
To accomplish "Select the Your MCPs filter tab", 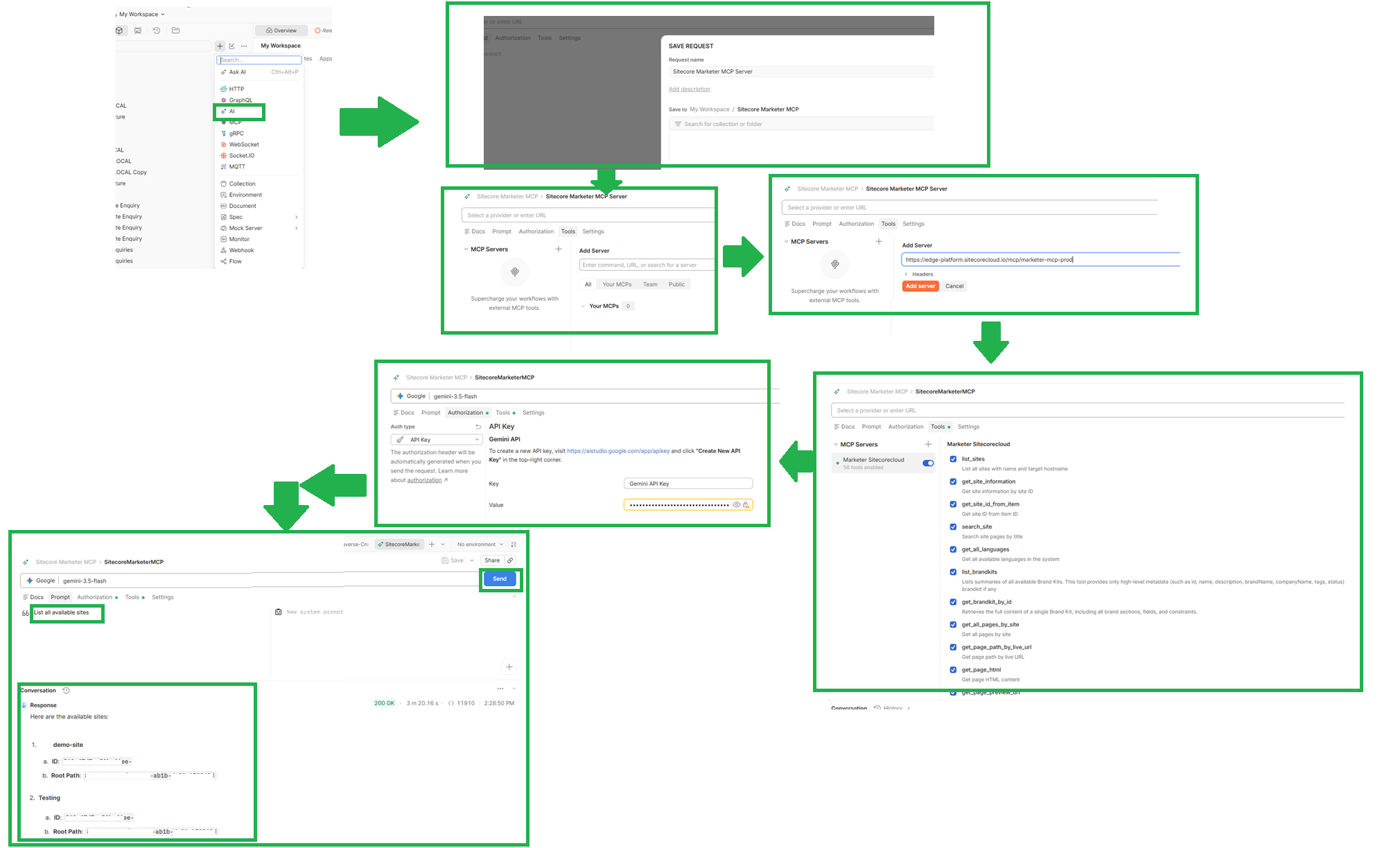I will point(617,285).
